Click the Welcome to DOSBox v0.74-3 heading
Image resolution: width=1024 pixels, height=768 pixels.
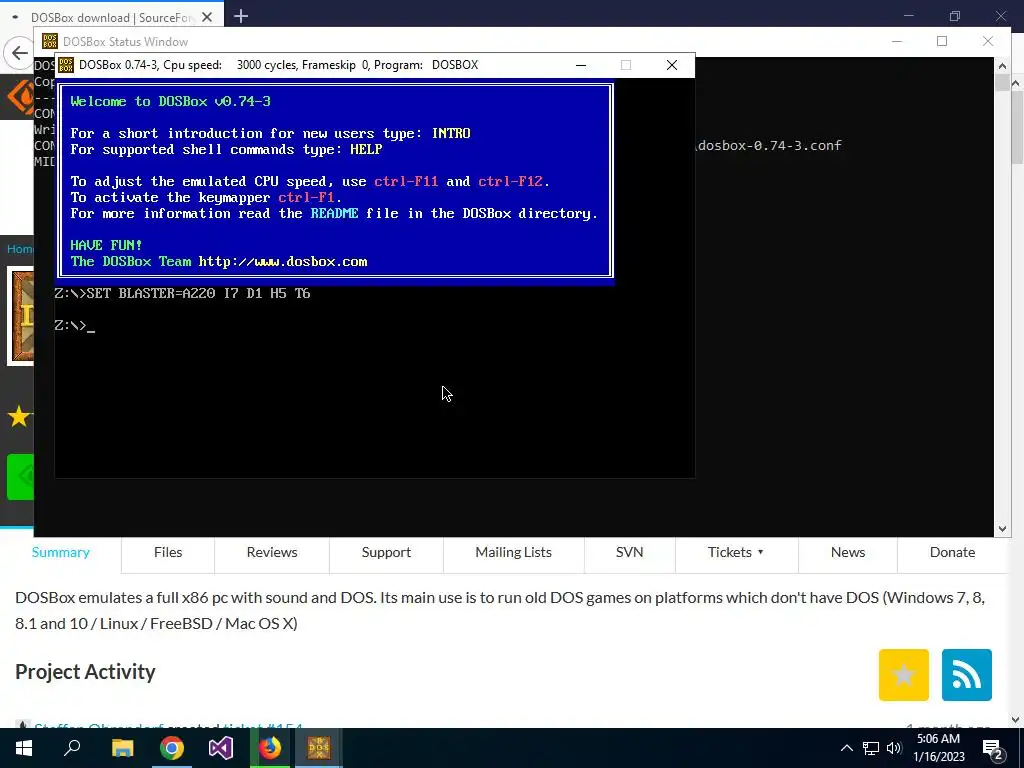[x=170, y=101]
